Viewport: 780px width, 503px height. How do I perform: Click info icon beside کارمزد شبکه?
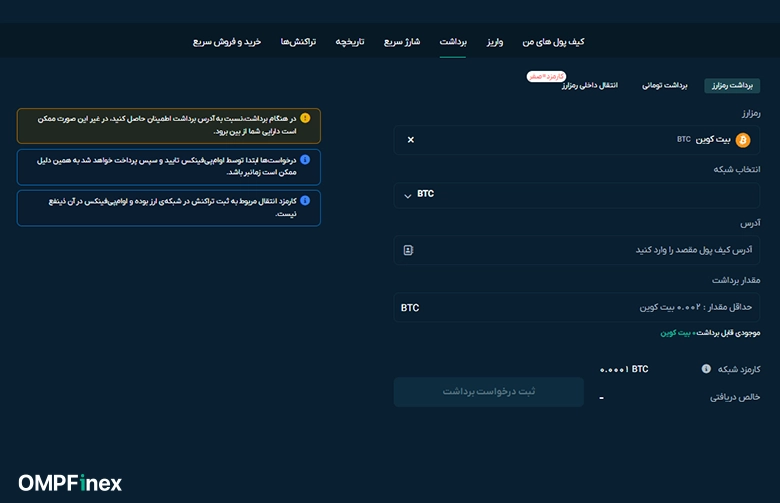(706, 369)
